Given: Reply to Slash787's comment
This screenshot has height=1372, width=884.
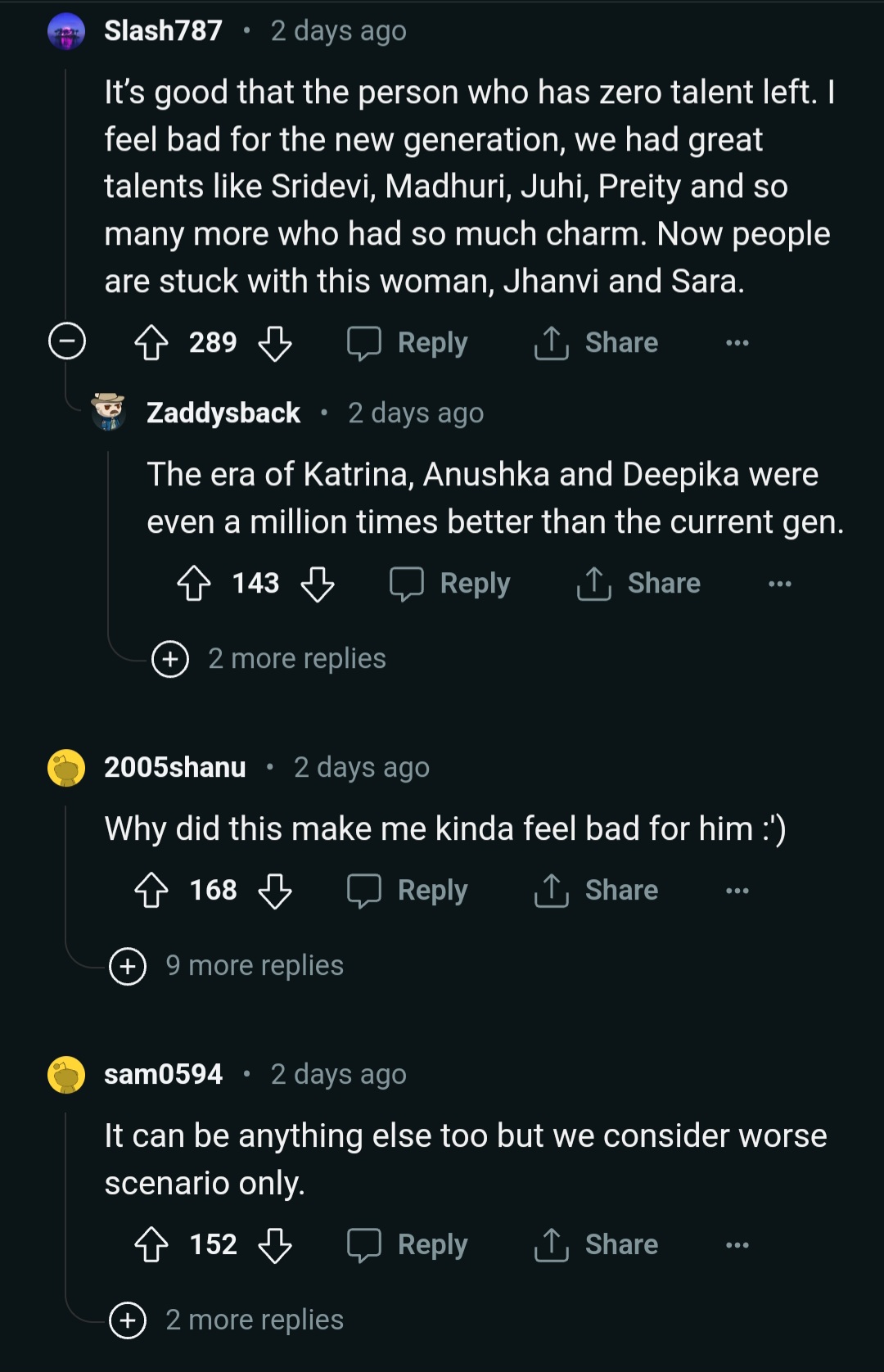Looking at the screenshot, I should (408, 343).
